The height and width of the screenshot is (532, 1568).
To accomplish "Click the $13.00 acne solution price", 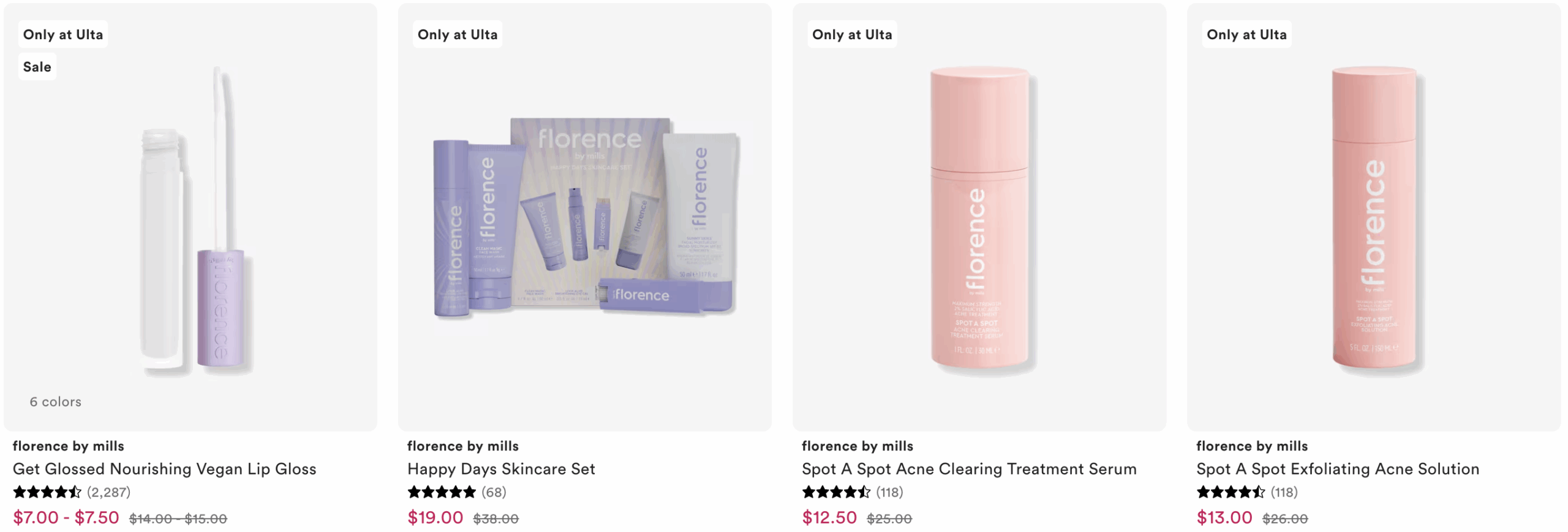I will (x=1224, y=518).
